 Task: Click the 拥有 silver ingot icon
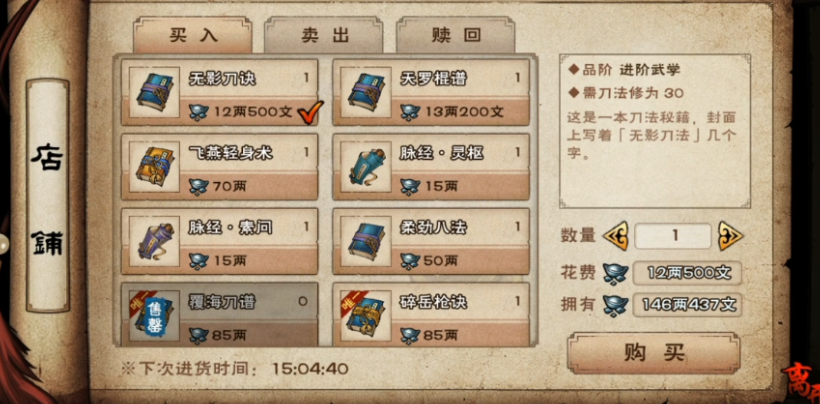(616, 305)
